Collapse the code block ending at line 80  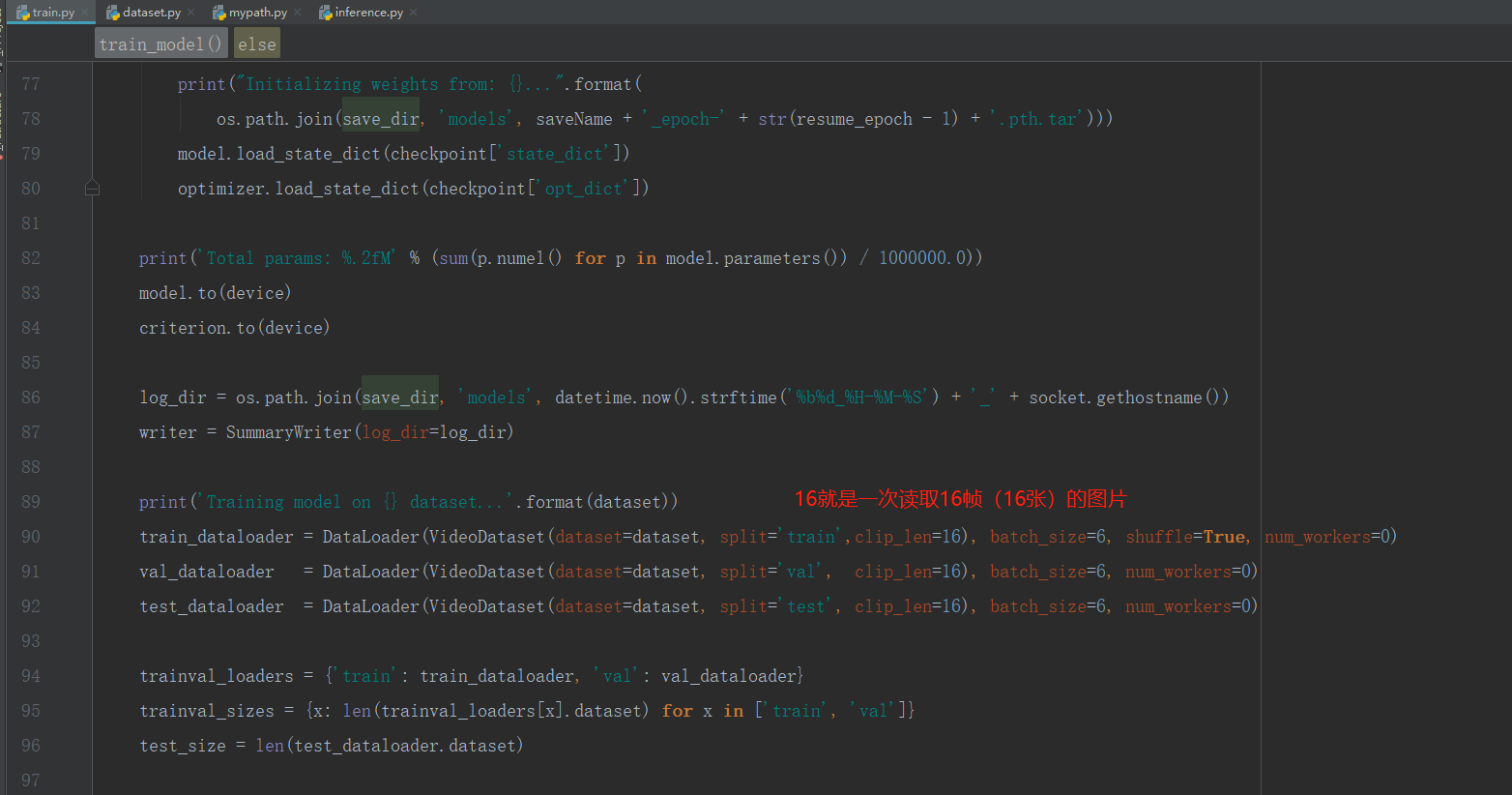point(92,188)
